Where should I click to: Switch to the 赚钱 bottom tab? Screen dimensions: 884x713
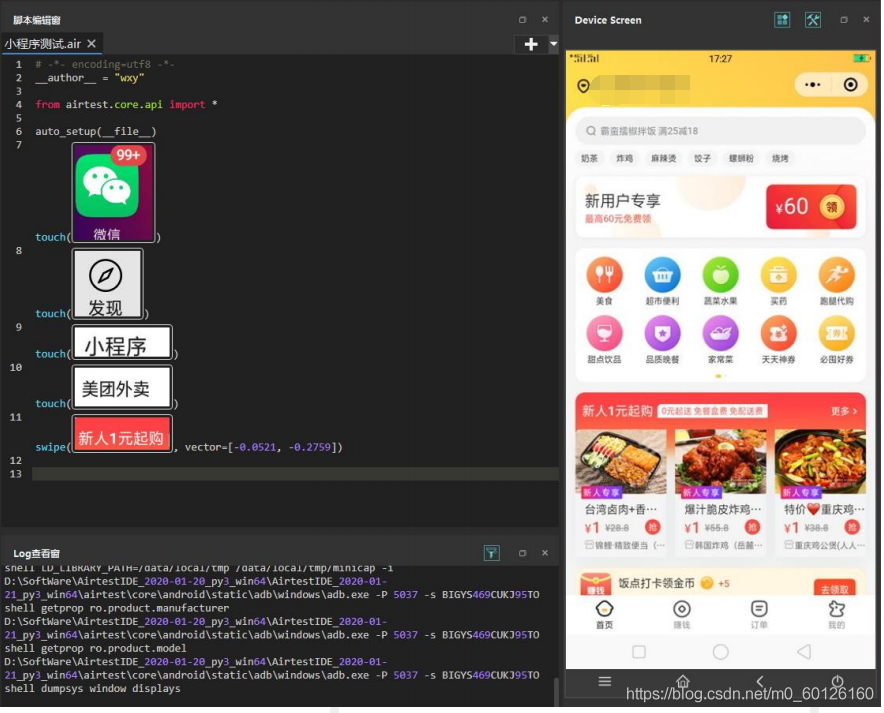tap(682, 614)
